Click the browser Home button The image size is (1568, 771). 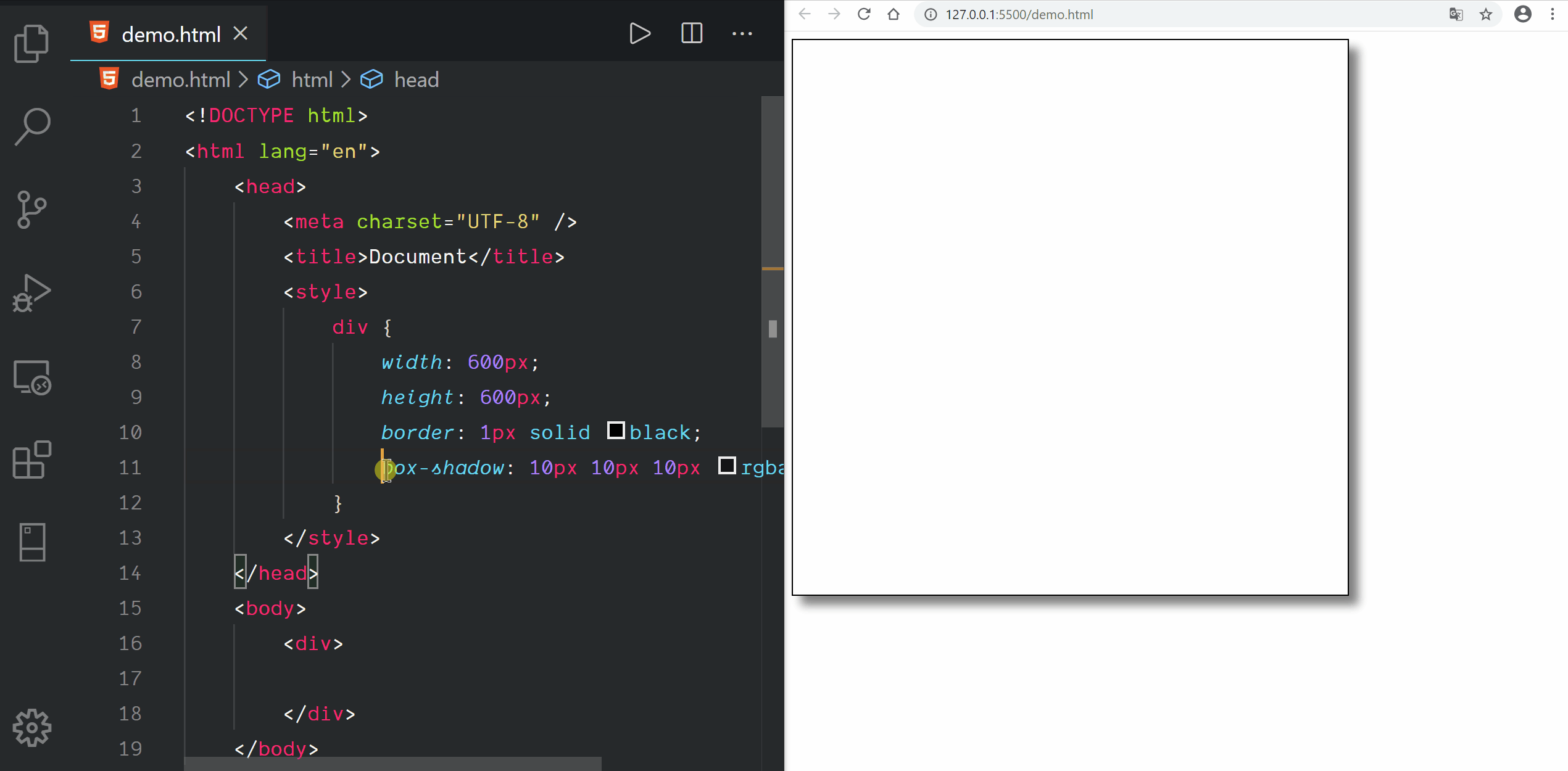pos(894,14)
